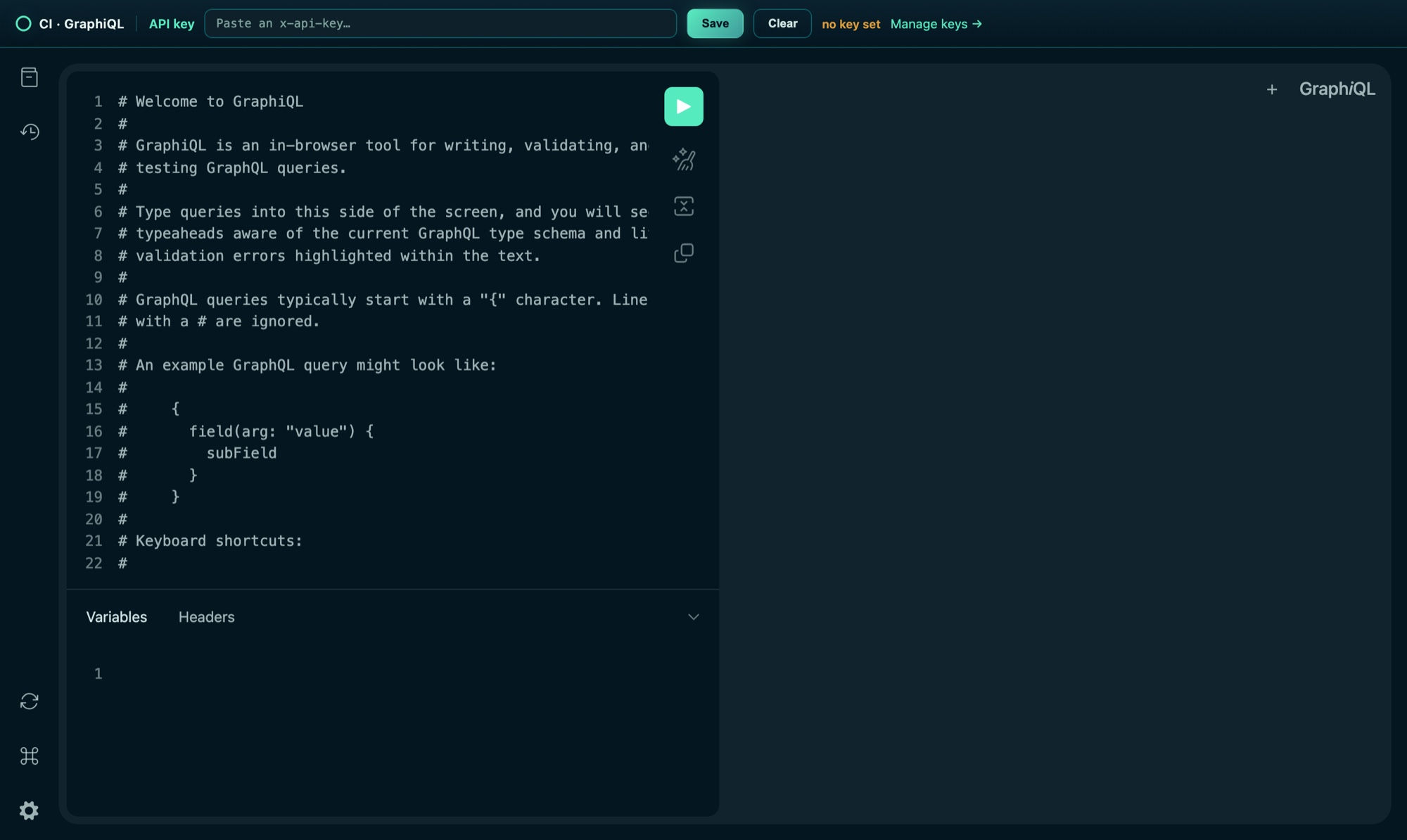Click the 'field(arg: "value") {' line
This screenshot has height=840, width=1407.
point(281,431)
